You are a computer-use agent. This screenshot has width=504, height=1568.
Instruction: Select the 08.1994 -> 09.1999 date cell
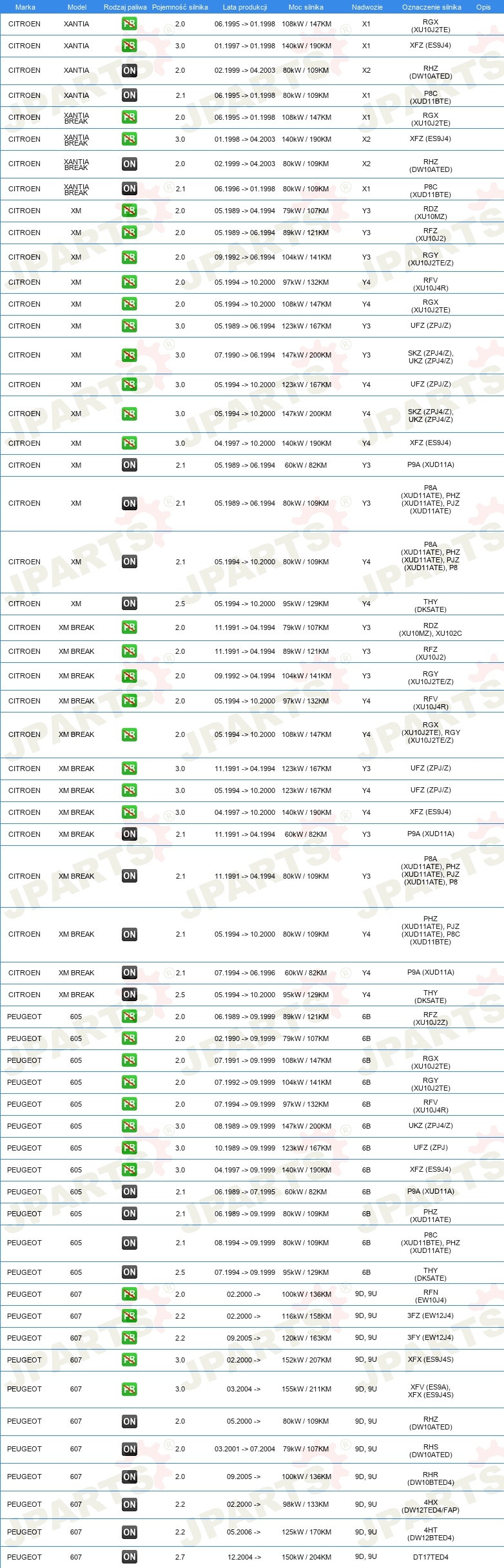[x=245, y=1243]
